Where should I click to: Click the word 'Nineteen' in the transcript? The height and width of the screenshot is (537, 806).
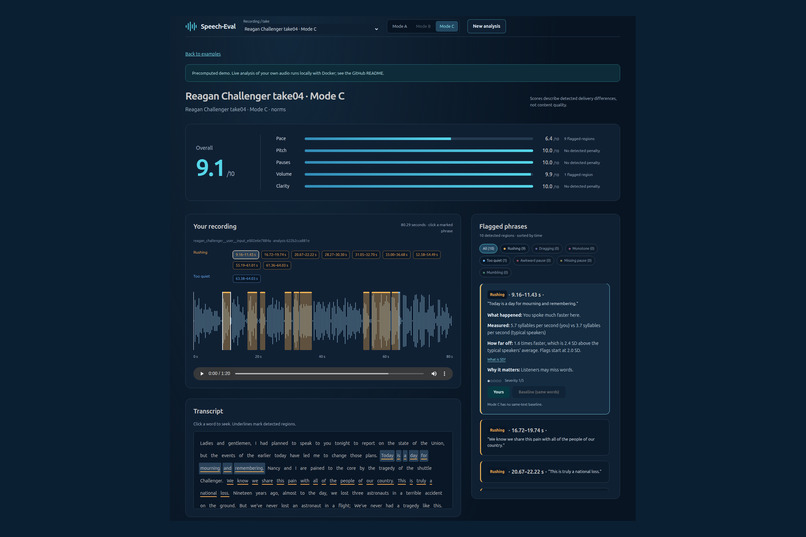click(x=243, y=493)
